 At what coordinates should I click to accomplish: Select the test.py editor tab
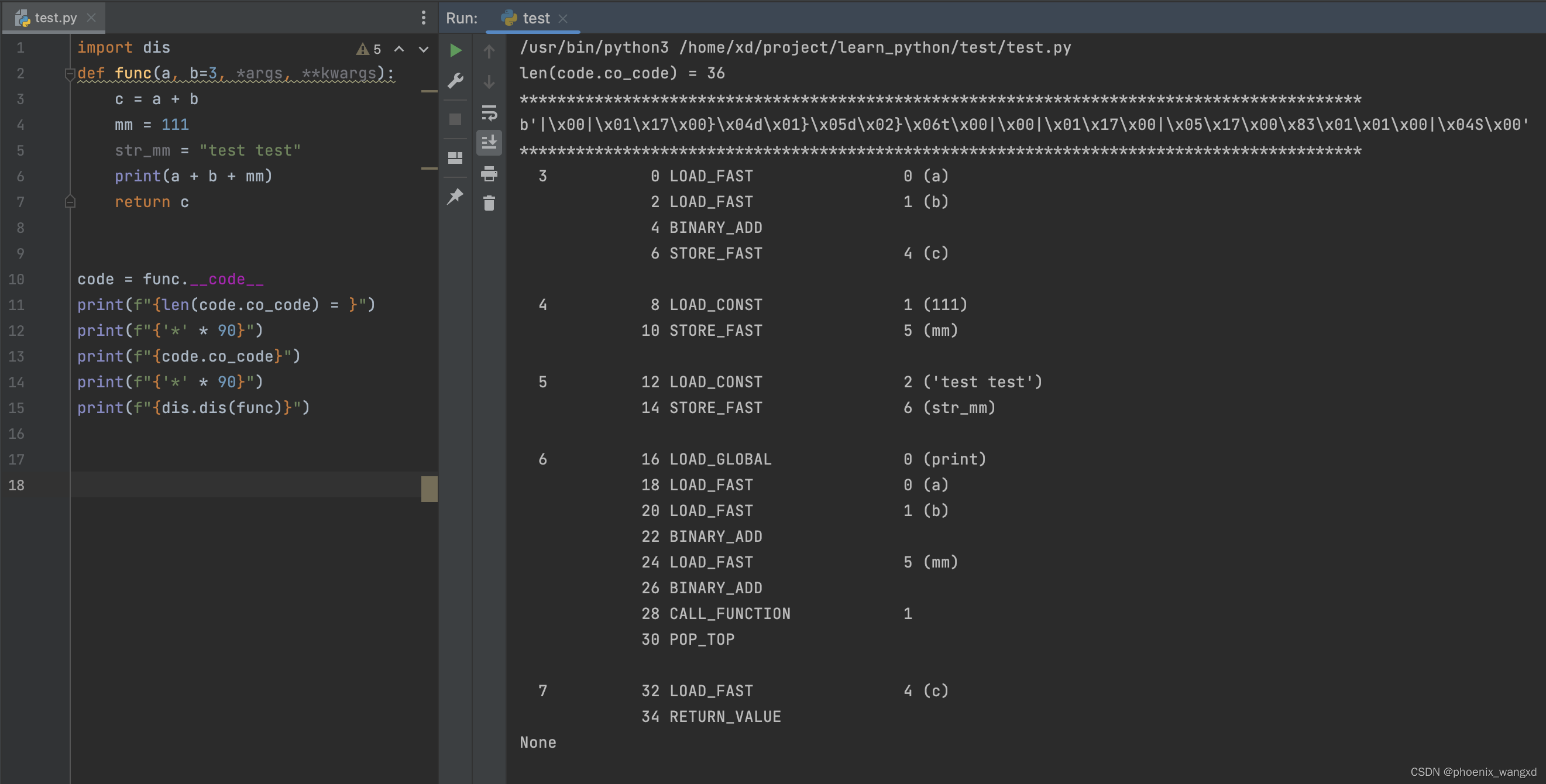point(55,18)
